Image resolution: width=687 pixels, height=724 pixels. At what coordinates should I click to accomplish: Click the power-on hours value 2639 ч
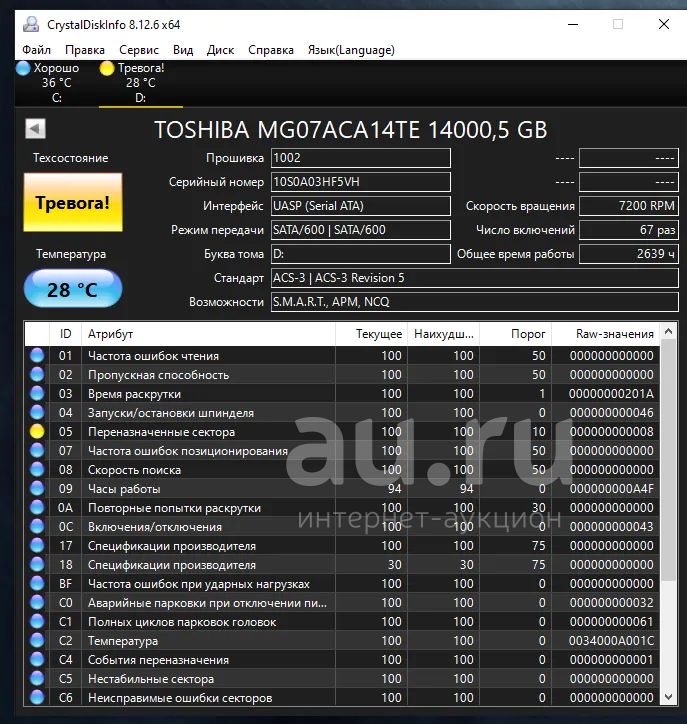[629, 254]
